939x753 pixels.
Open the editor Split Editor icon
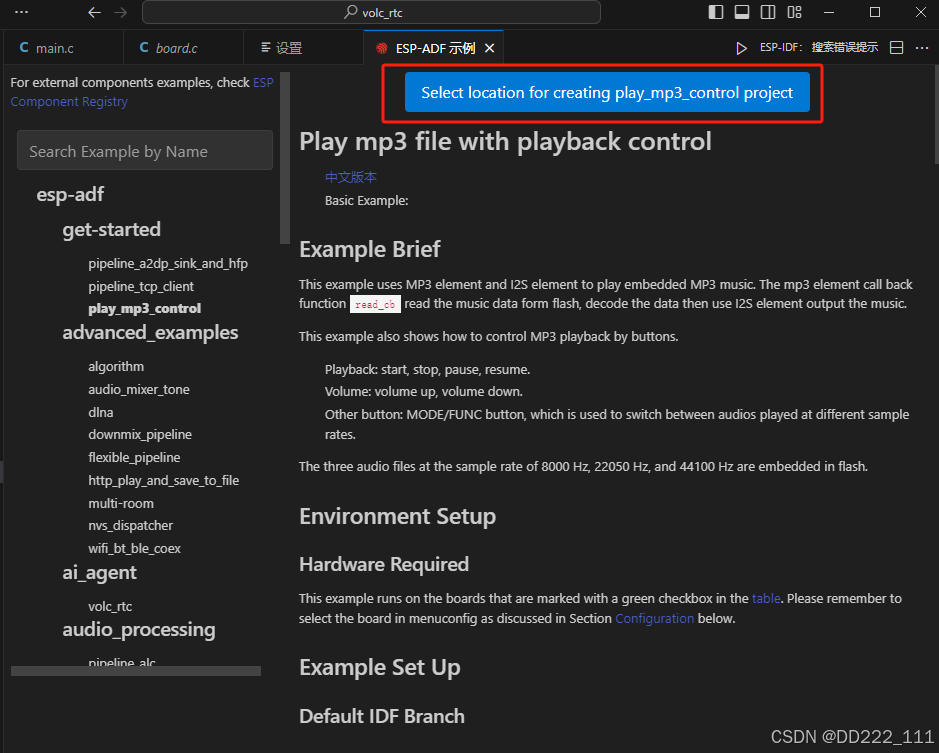coord(895,47)
